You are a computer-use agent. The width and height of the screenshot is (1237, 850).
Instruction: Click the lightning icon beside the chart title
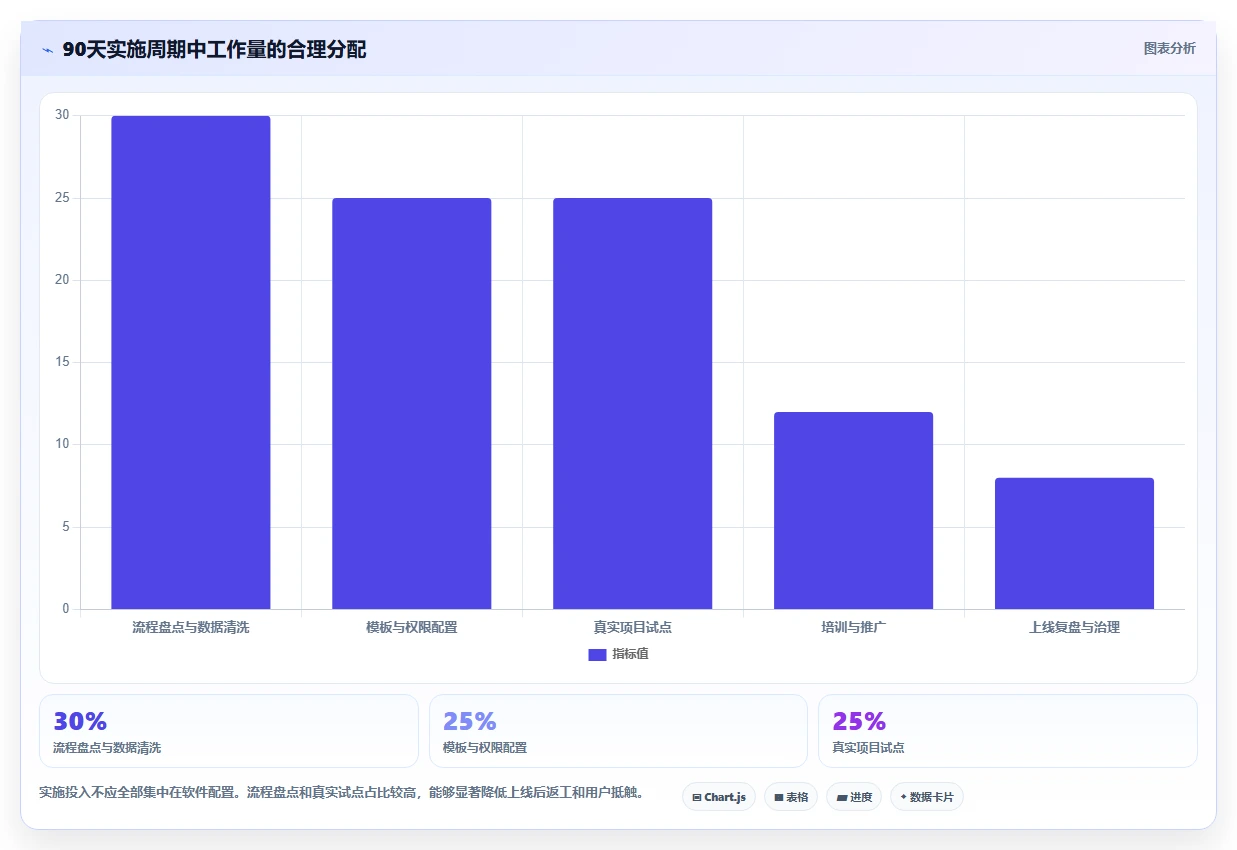pos(47,50)
